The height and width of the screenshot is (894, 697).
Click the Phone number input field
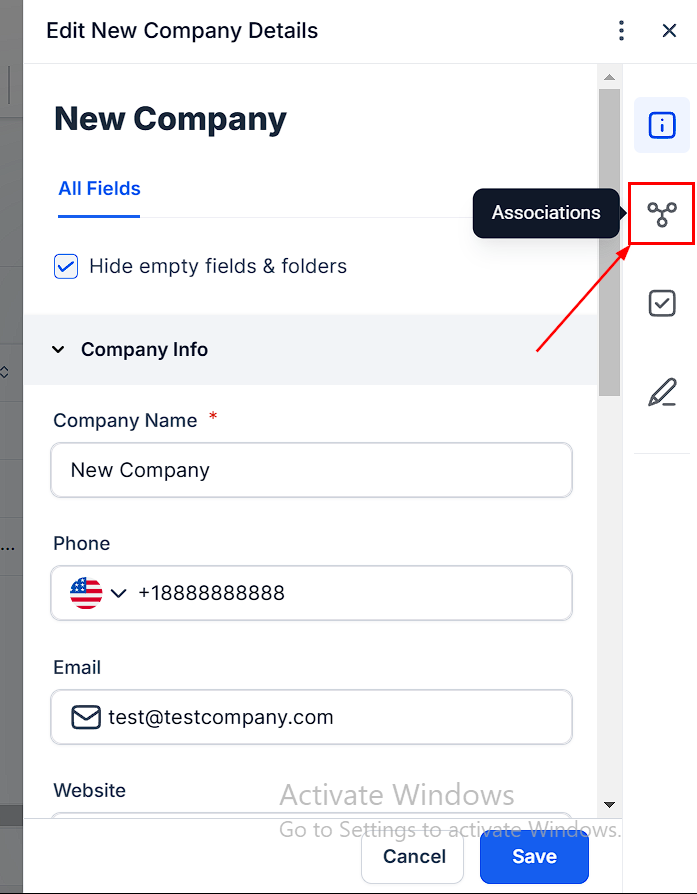tap(350, 593)
